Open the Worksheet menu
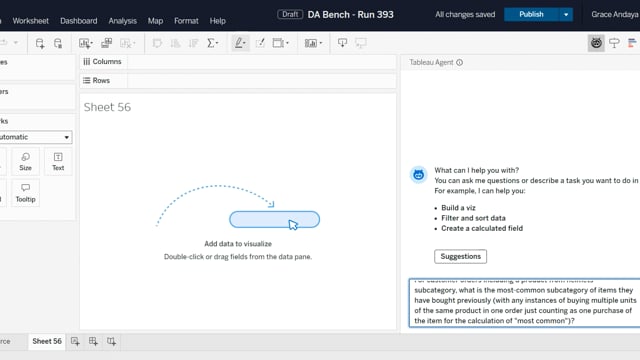Screen dimensions: 640x360 [30, 21]
